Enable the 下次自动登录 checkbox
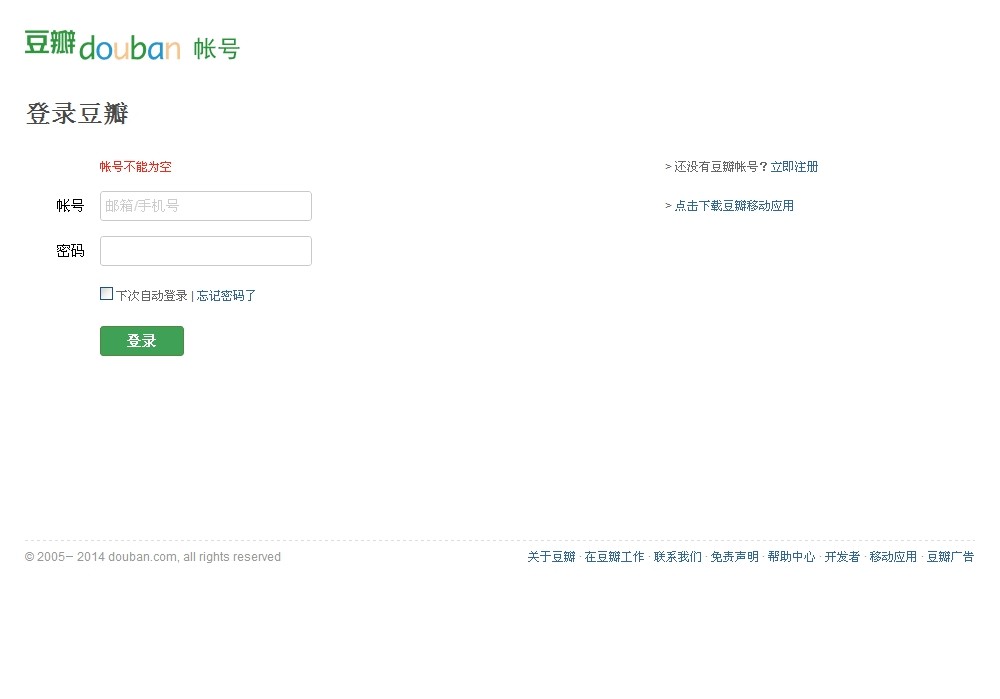 tap(107, 293)
